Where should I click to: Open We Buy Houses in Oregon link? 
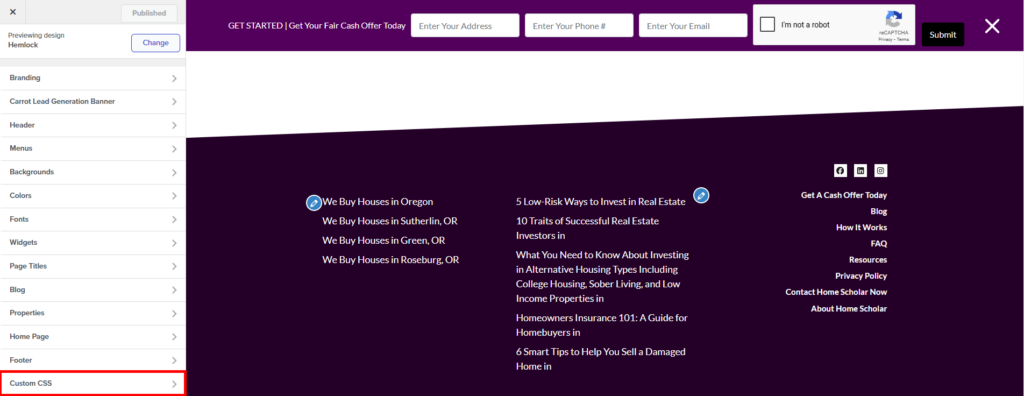[377, 202]
